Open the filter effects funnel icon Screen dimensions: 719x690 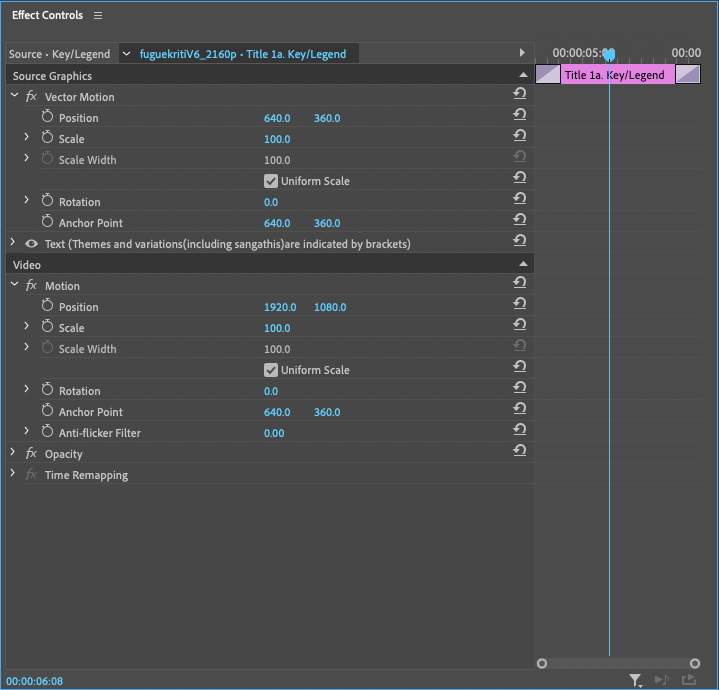click(x=635, y=680)
